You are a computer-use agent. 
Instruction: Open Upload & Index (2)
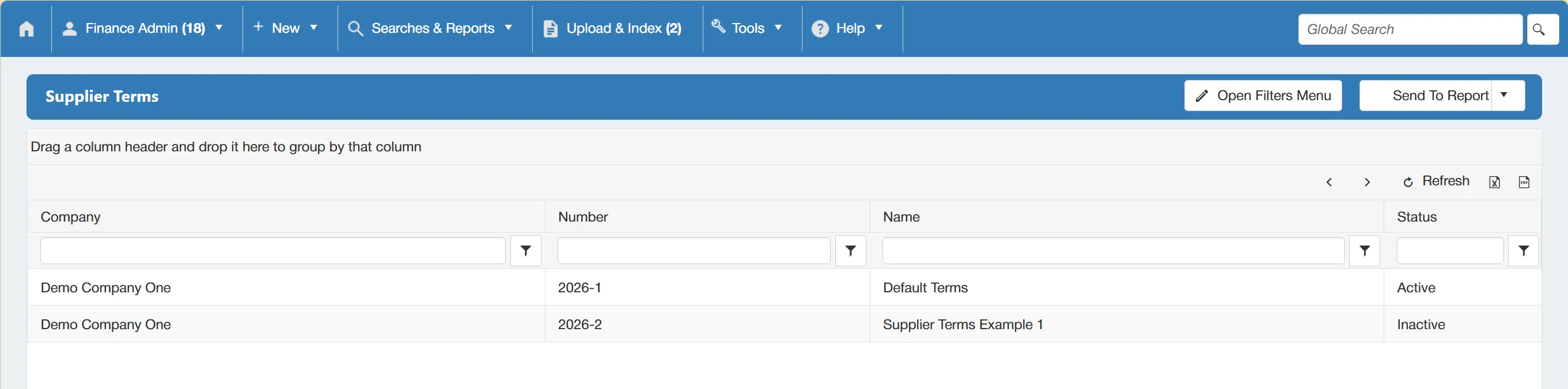point(612,29)
